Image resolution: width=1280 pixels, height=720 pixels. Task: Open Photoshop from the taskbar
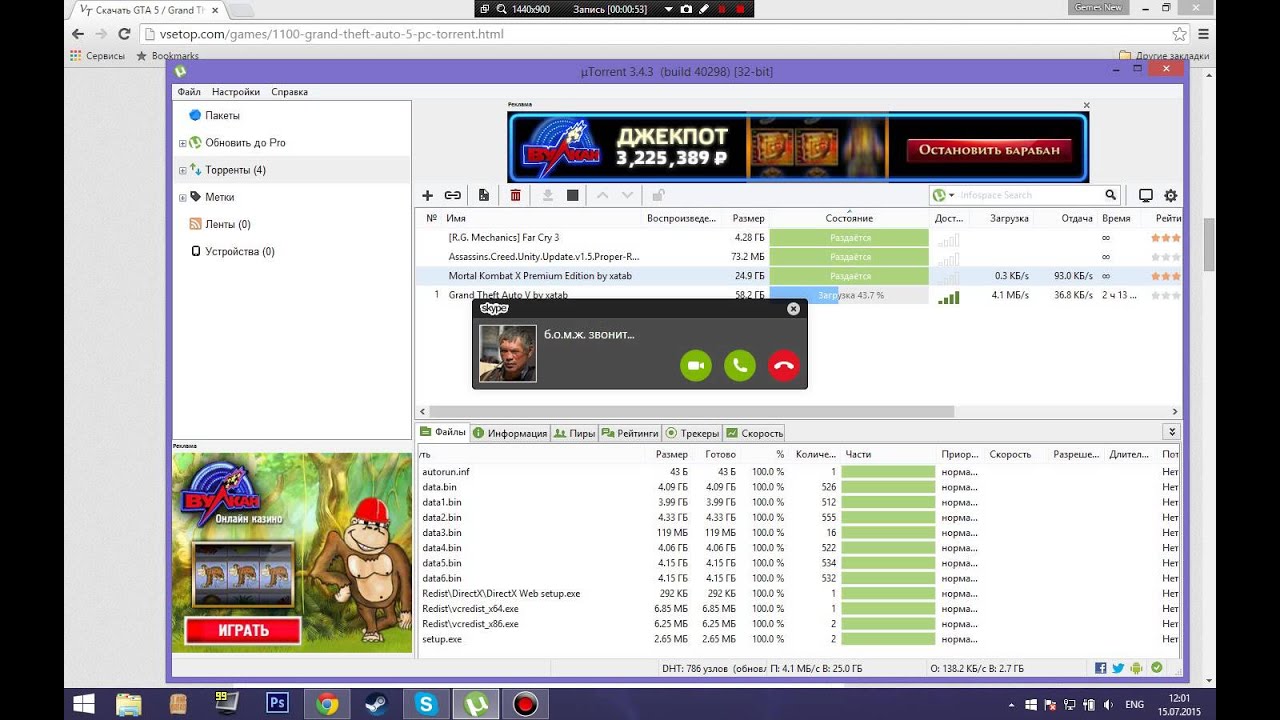(x=277, y=704)
